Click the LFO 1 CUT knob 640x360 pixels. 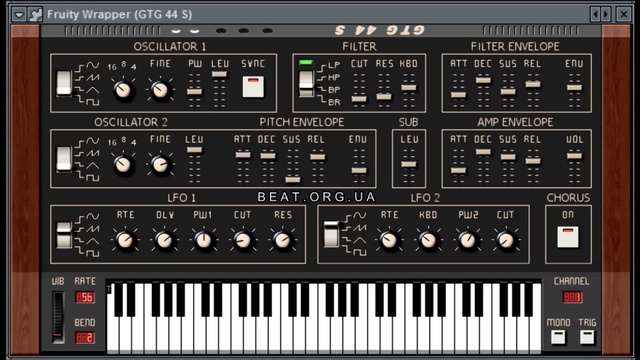coord(242,240)
